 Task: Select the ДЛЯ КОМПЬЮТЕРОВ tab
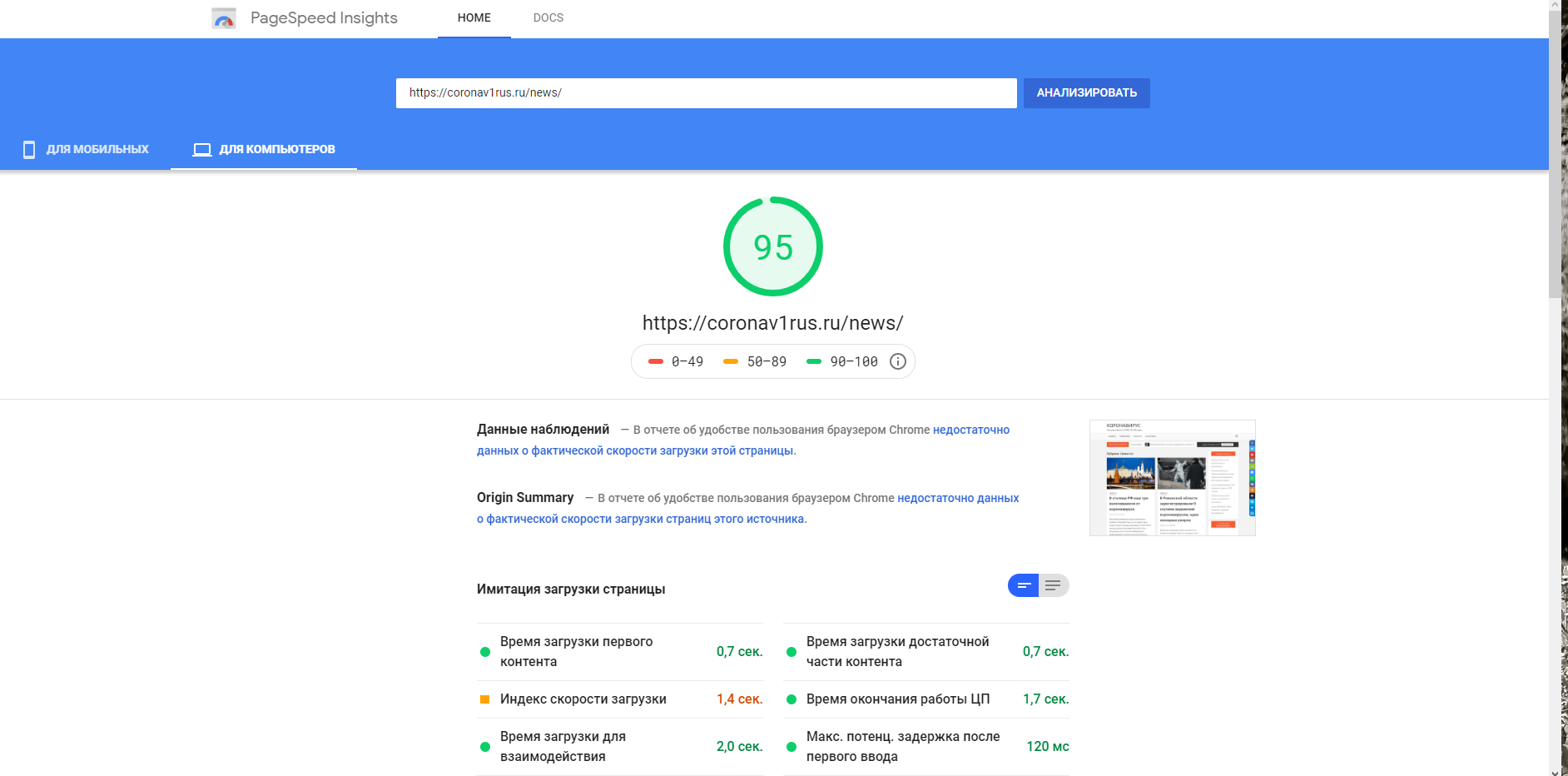click(x=264, y=150)
